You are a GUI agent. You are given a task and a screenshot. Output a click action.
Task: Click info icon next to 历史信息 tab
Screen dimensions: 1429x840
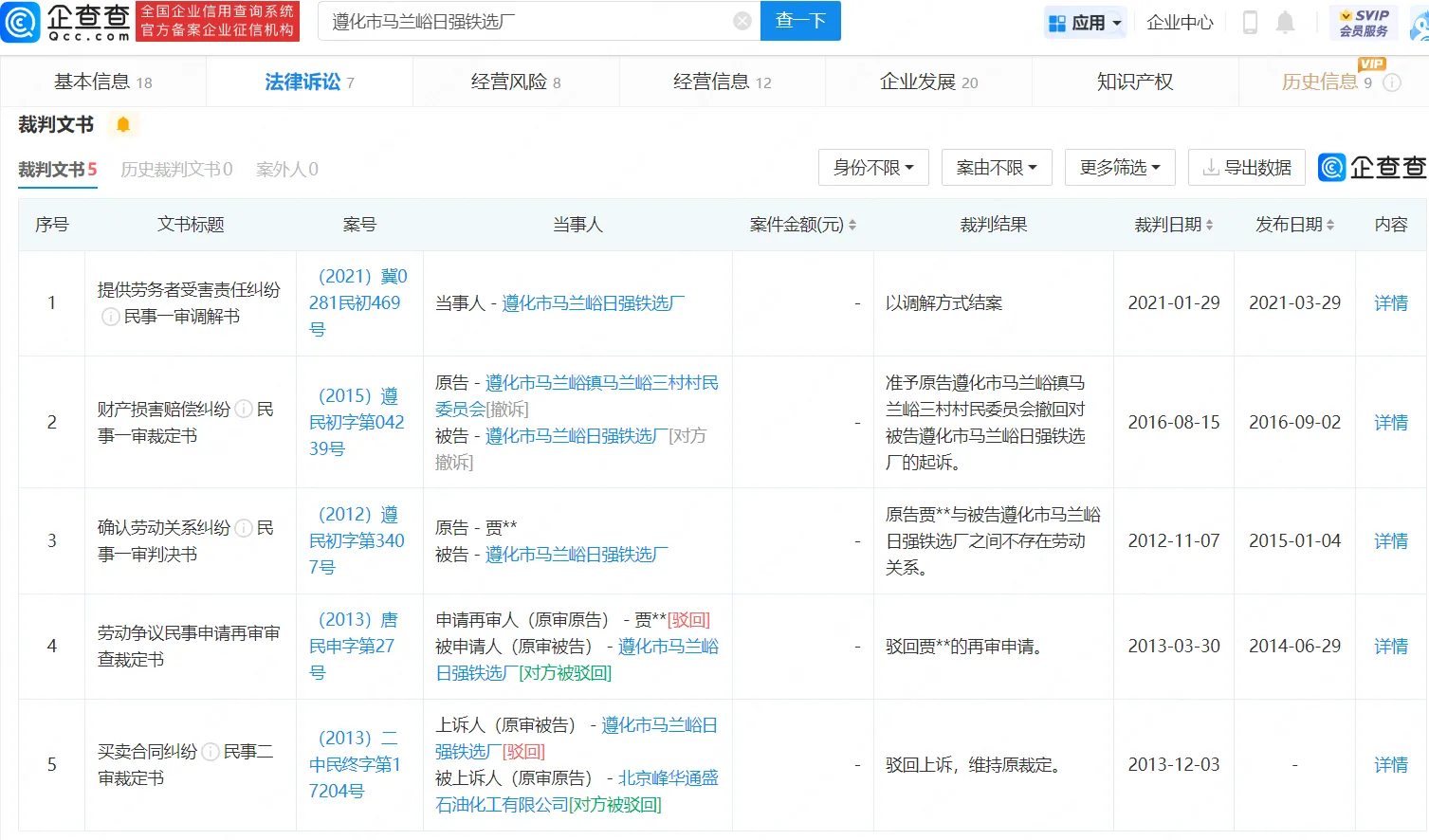click(x=1392, y=82)
